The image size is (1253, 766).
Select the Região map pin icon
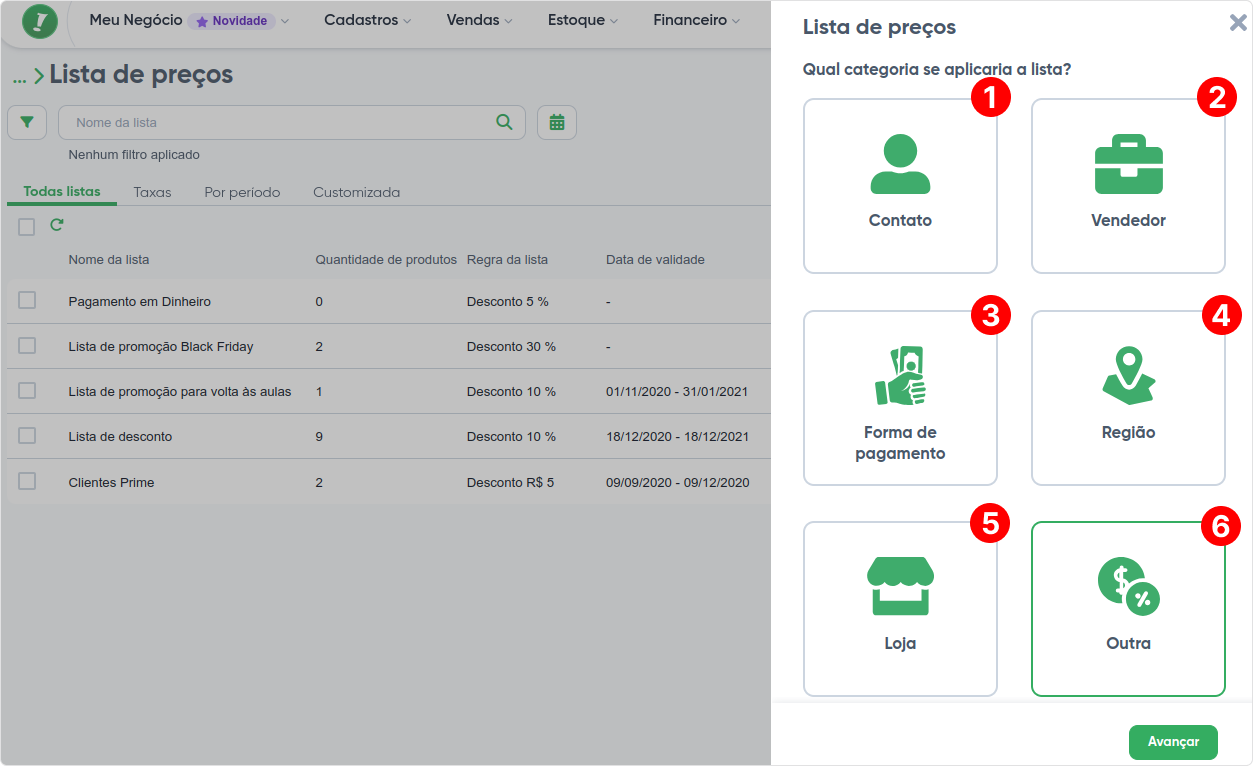(1128, 376)
